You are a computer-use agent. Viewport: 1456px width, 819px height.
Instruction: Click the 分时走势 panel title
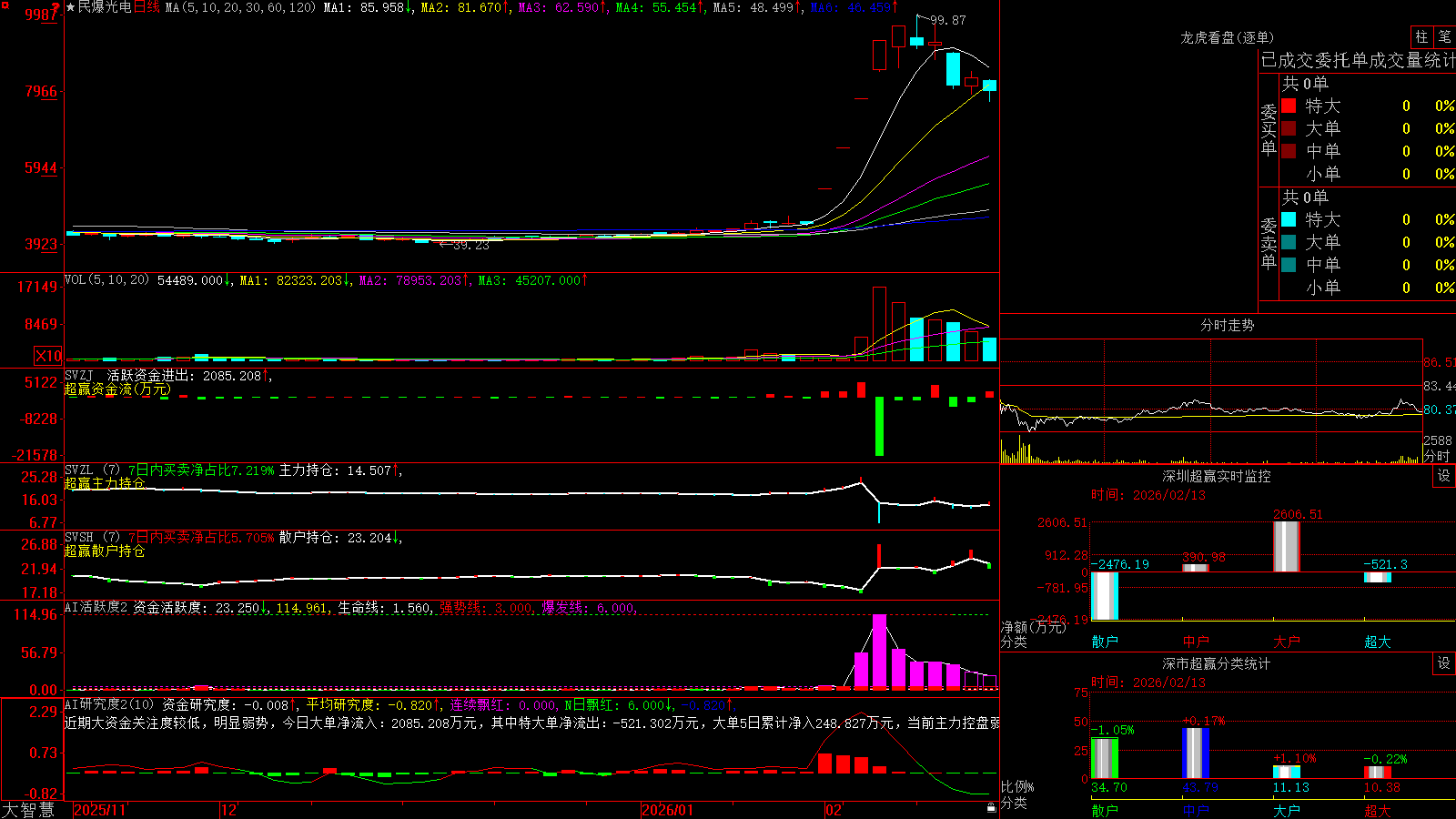click(1227, 325)
